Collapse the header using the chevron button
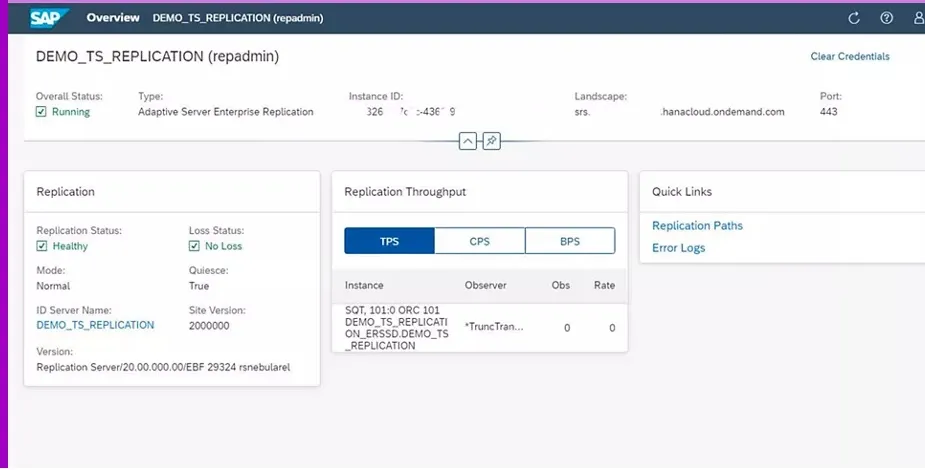This screenshot has height=470, width=925. [x=468, y=141]
